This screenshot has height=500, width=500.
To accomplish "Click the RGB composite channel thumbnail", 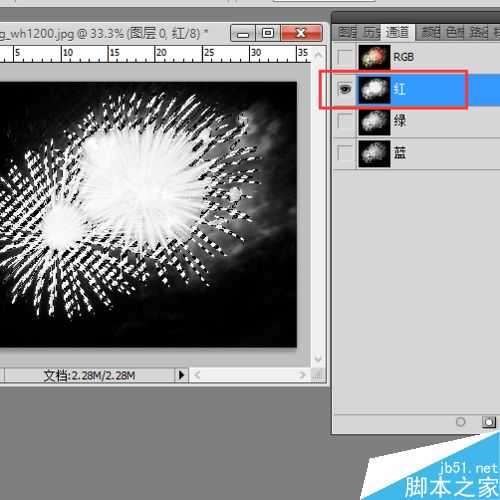I will 374,57.
